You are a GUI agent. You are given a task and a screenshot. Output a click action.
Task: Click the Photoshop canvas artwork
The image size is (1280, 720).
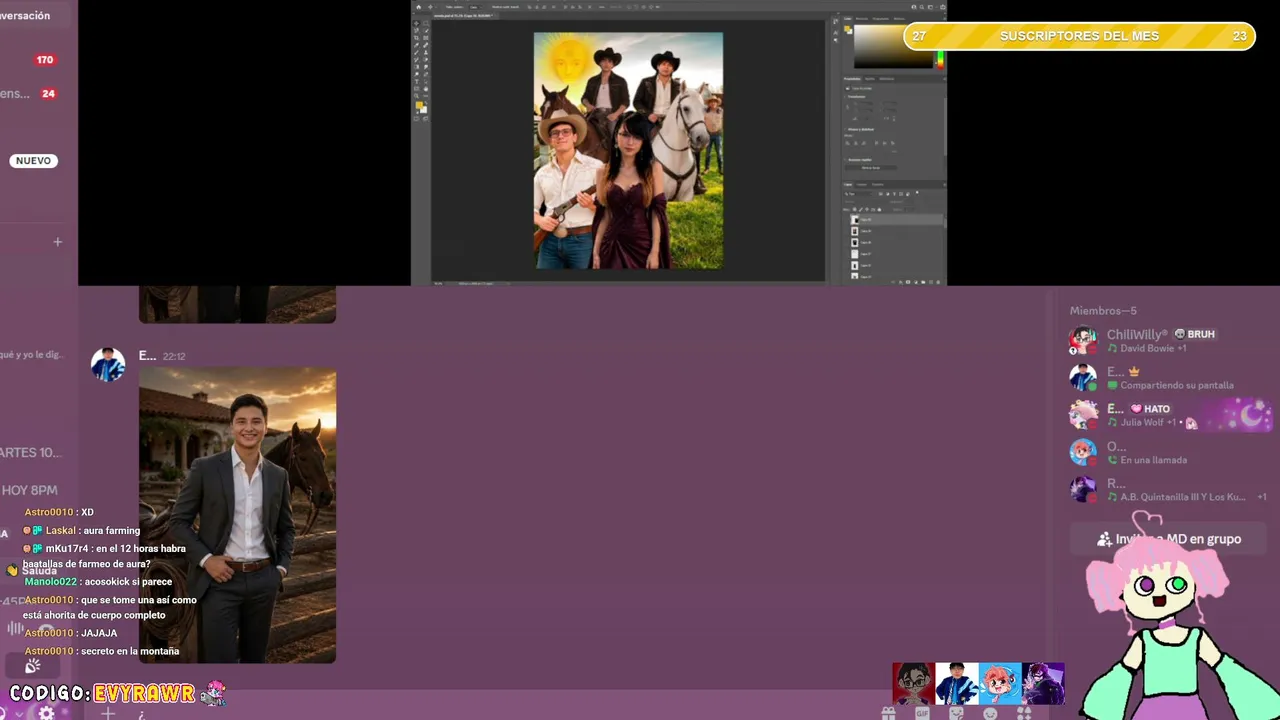click(628, 150)
